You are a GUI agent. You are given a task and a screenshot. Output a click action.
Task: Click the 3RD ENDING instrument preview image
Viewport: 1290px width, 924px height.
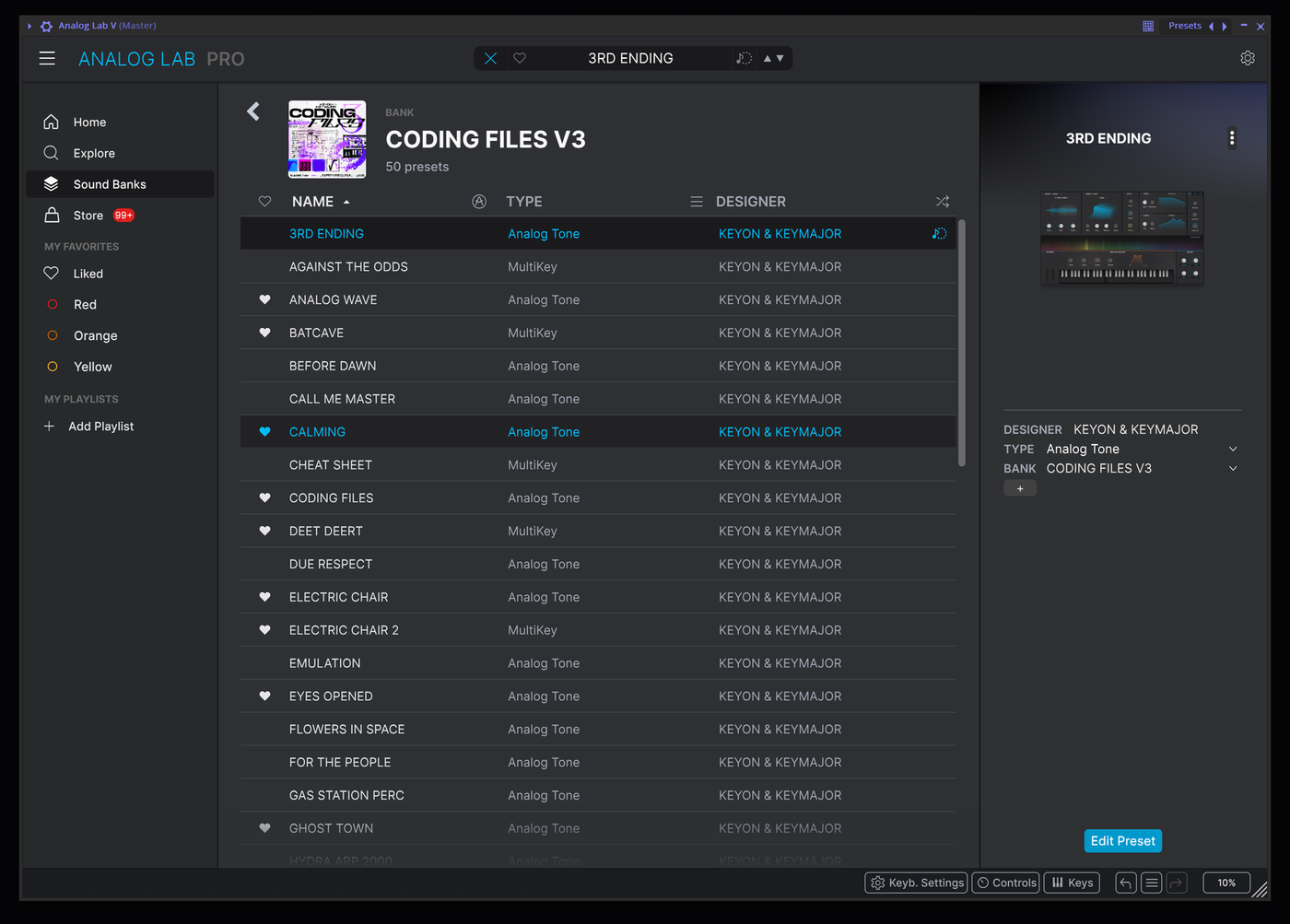pos(1121,238)
